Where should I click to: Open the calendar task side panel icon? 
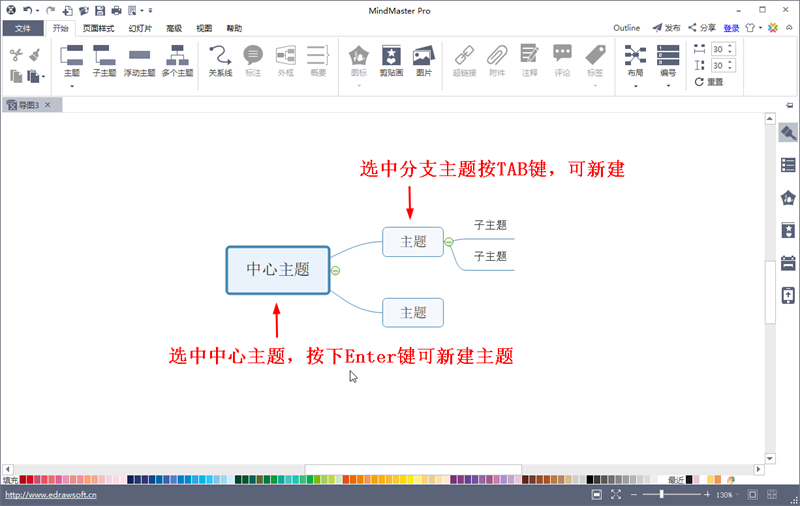pyautogui.click(x=788, y=263)
